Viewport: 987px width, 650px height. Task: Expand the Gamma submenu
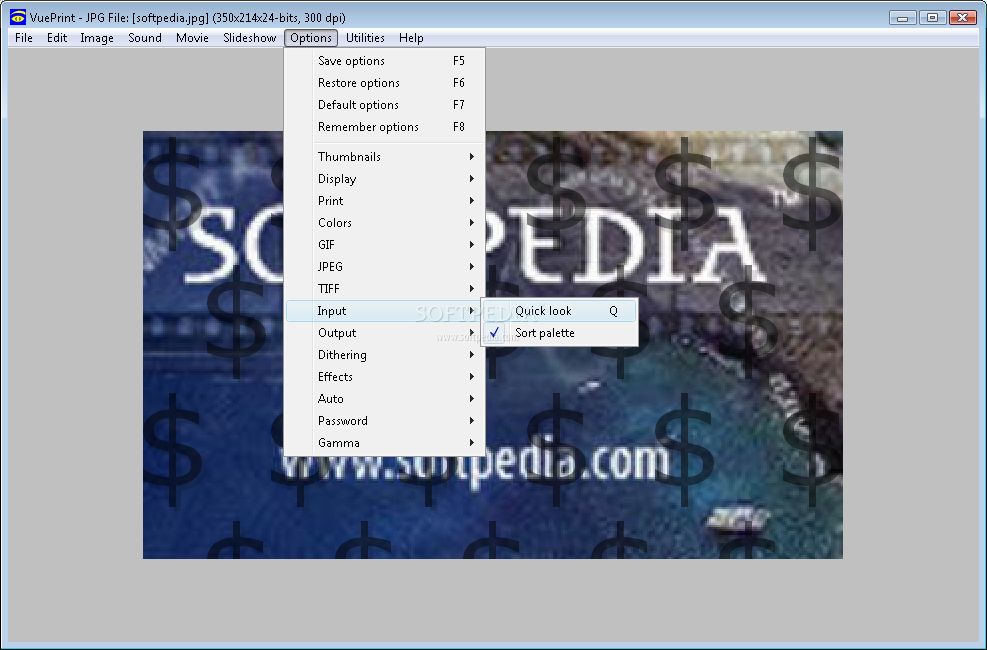pyautogui.click(x=385, y=443)
